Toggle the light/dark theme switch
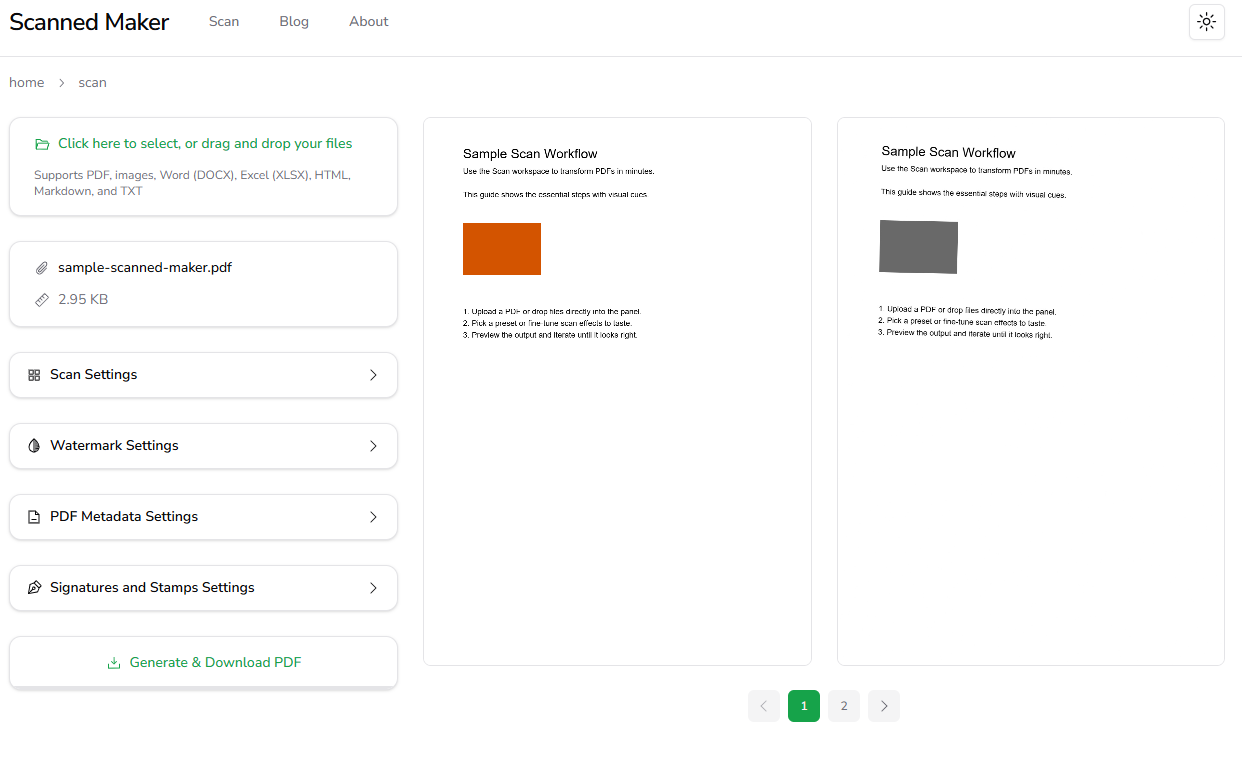This screenshot has width=1242, height=760. [x=1207, y=21]
